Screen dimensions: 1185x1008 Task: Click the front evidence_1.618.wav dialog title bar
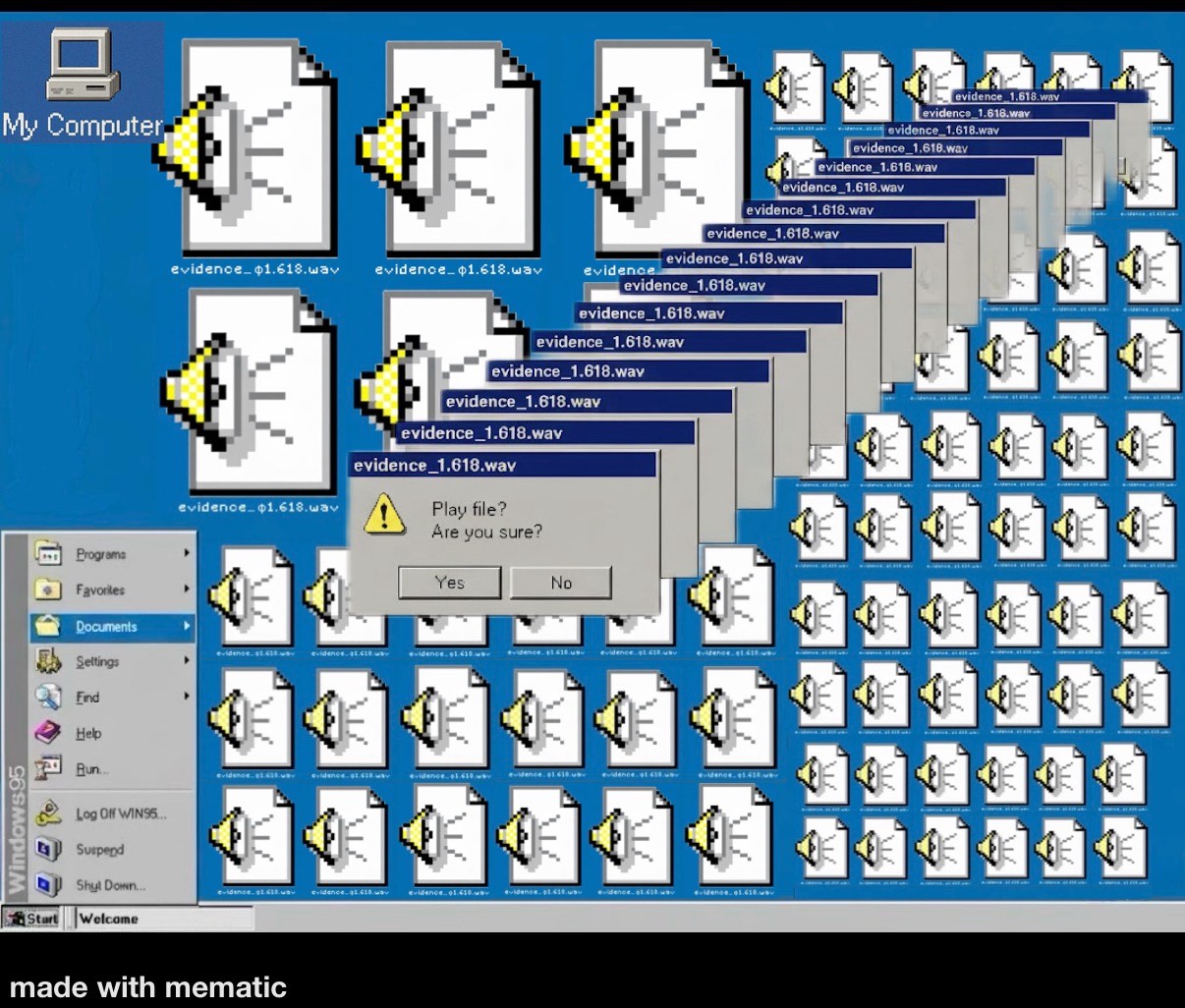(502, 466)
